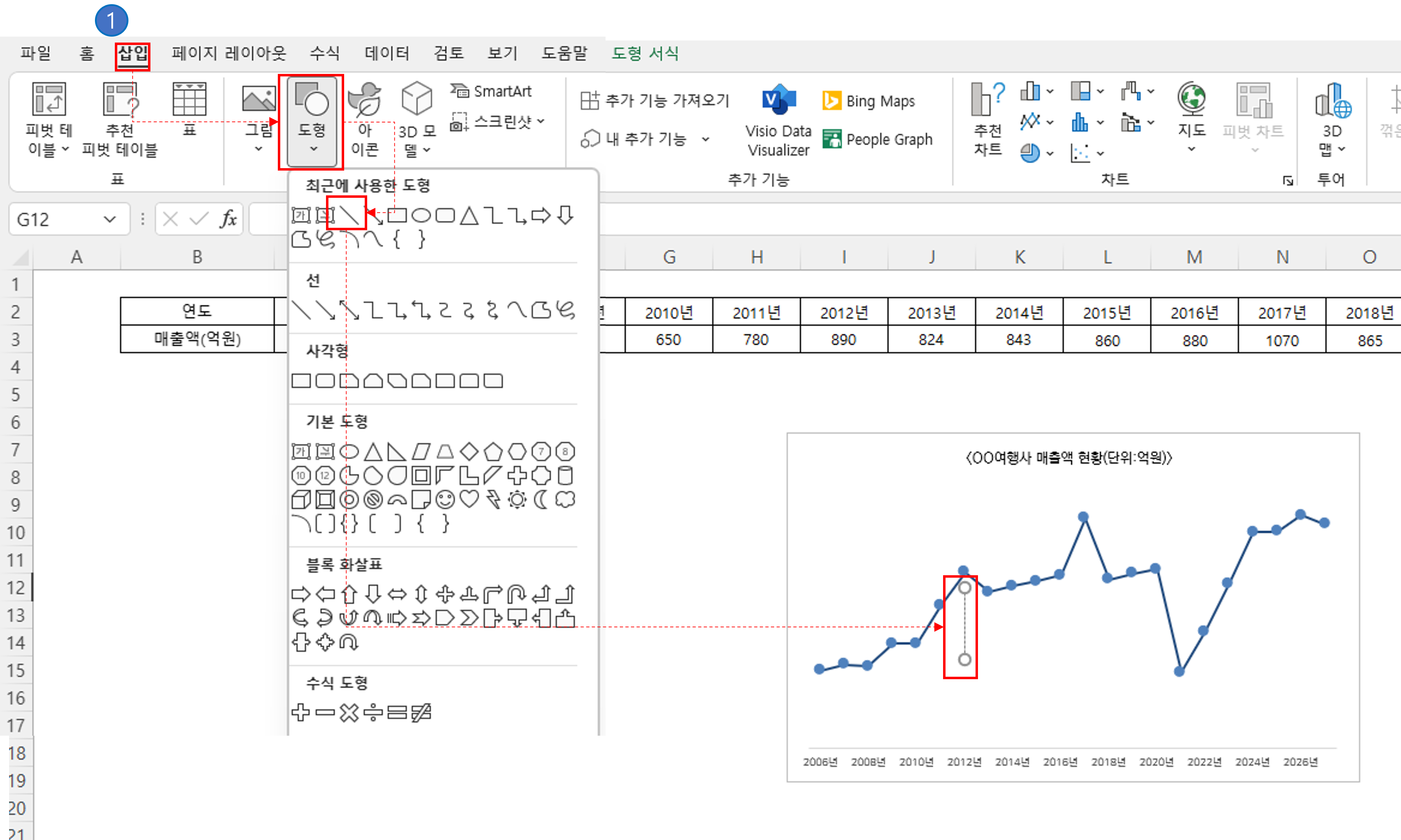Click 추가 기능 가져오기 button
Viewport: 1401px width, 840px height.
coord(655,101)
